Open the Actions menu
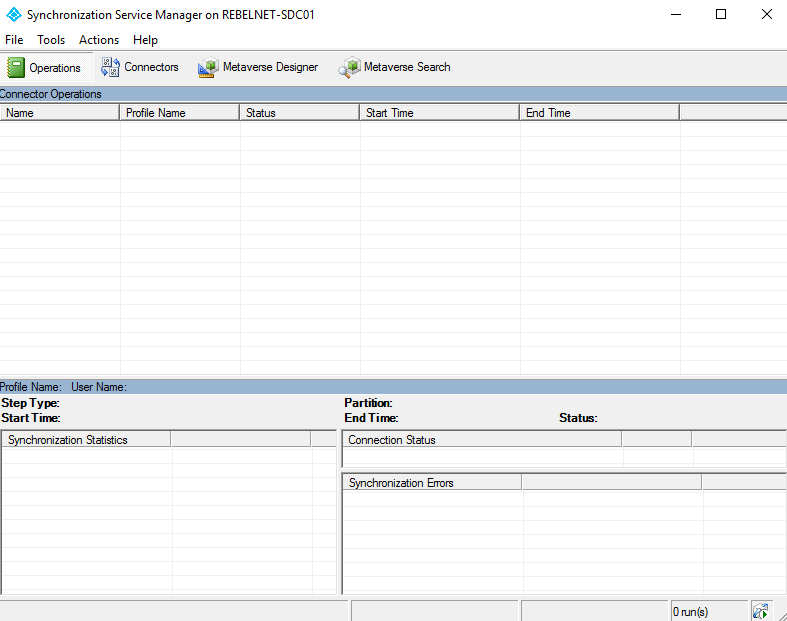787x621 pixels. (x=99, y=40)
